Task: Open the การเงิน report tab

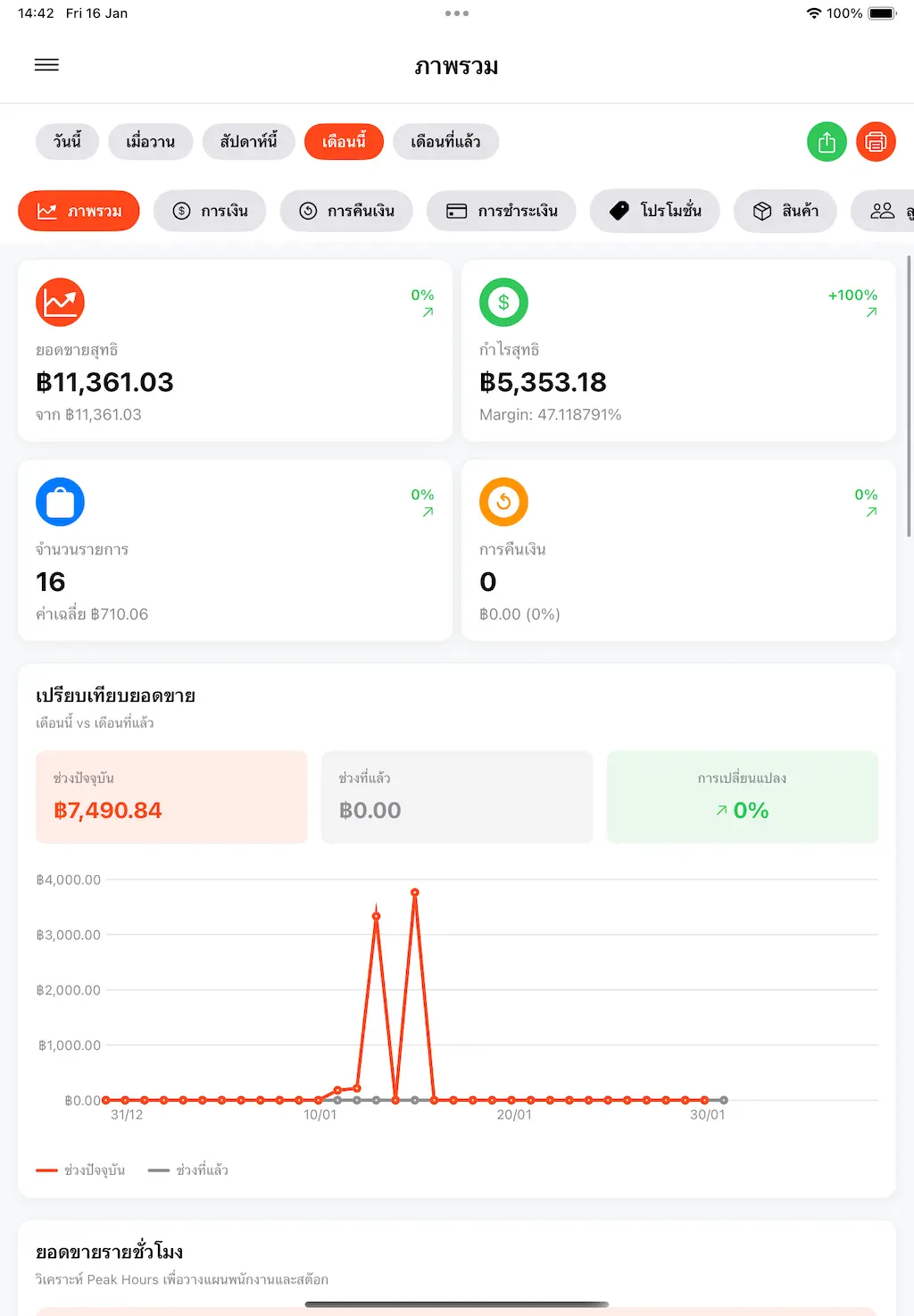Action: [x=210, y=212]
